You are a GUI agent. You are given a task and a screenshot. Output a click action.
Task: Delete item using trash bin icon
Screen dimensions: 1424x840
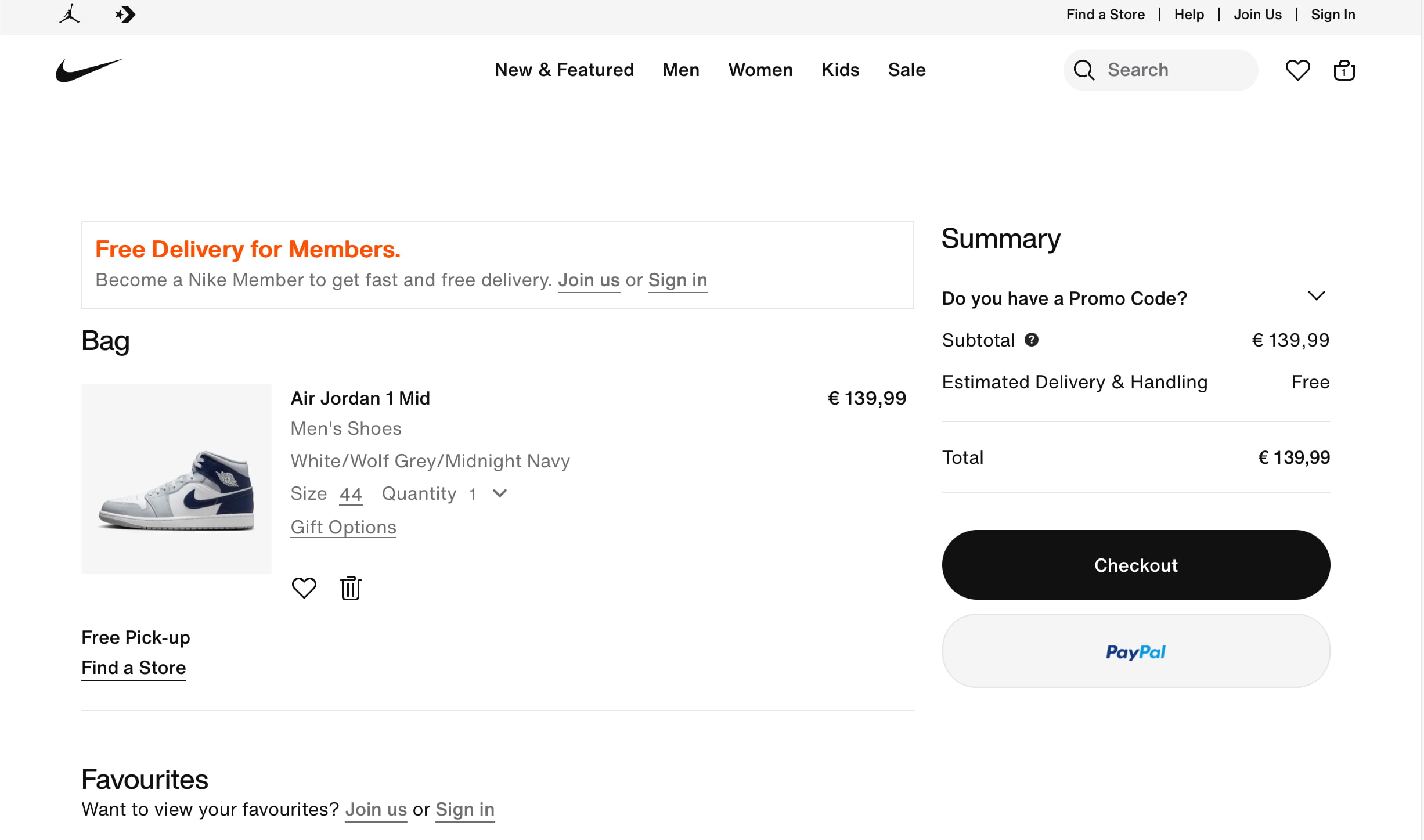(351, 588)
